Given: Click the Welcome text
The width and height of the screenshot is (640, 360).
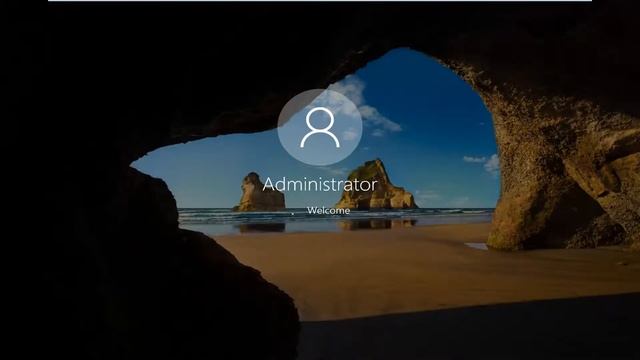Looking at the screenshot, I should [x=329, y=211].
